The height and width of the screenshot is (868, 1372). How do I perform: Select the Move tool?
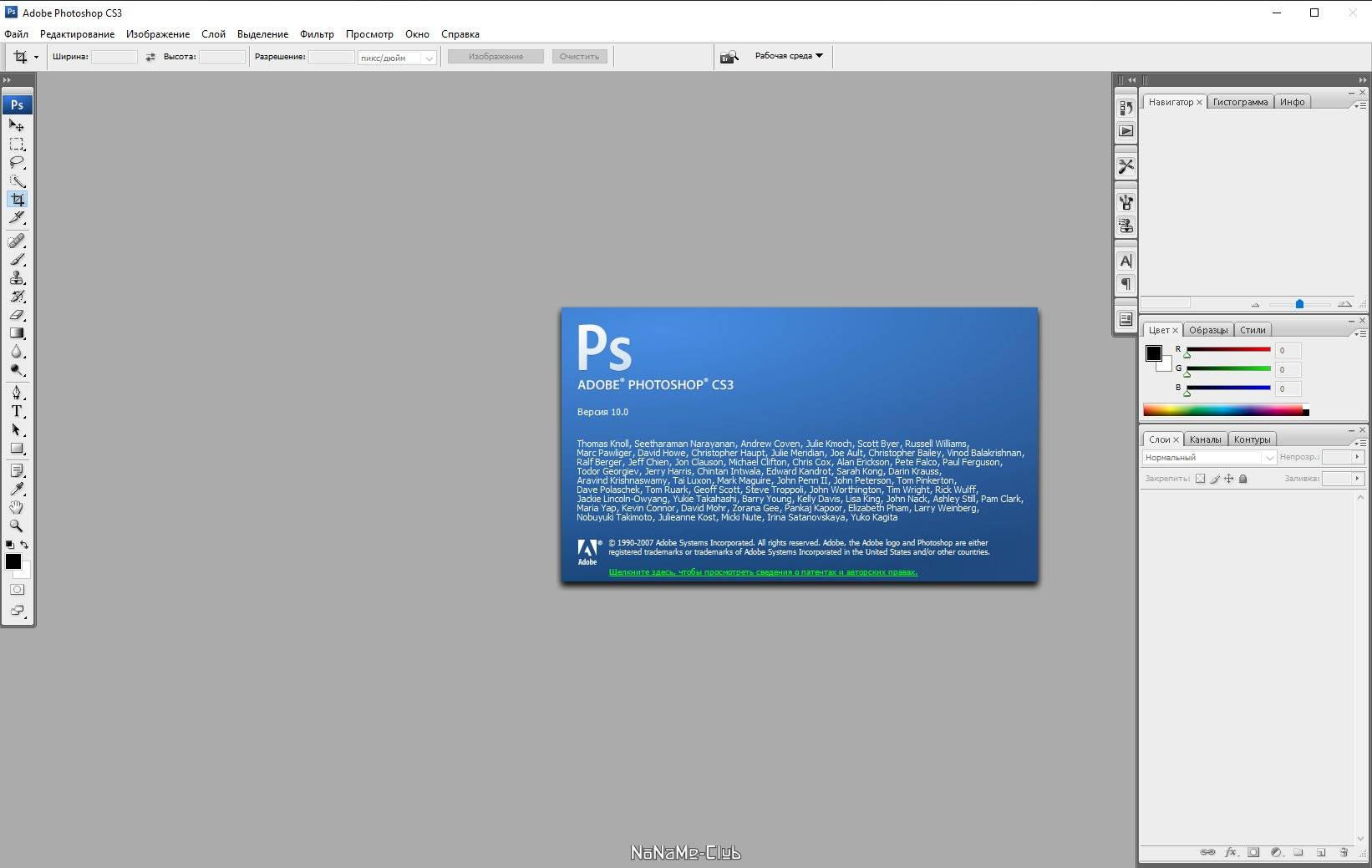(x=17, y=125)
